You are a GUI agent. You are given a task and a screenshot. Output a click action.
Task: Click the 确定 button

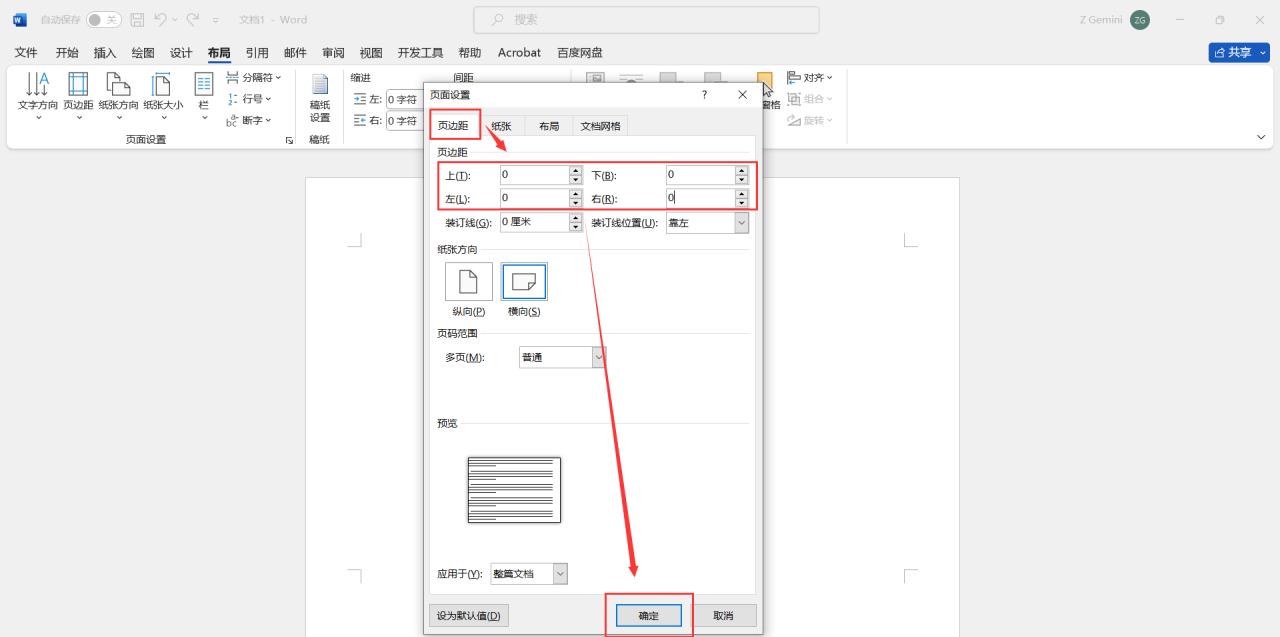coord(649,615)
